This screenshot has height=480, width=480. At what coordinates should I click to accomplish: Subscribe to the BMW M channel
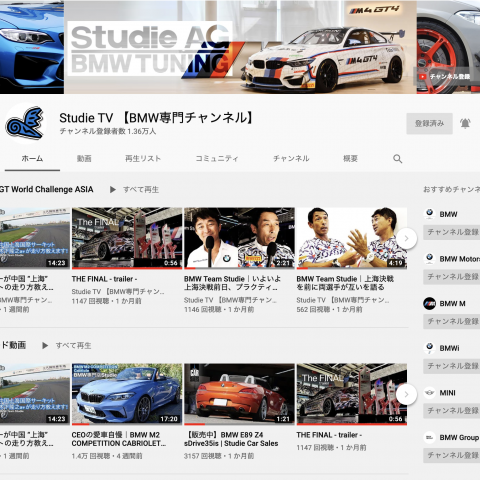click(x=452, y=321)
